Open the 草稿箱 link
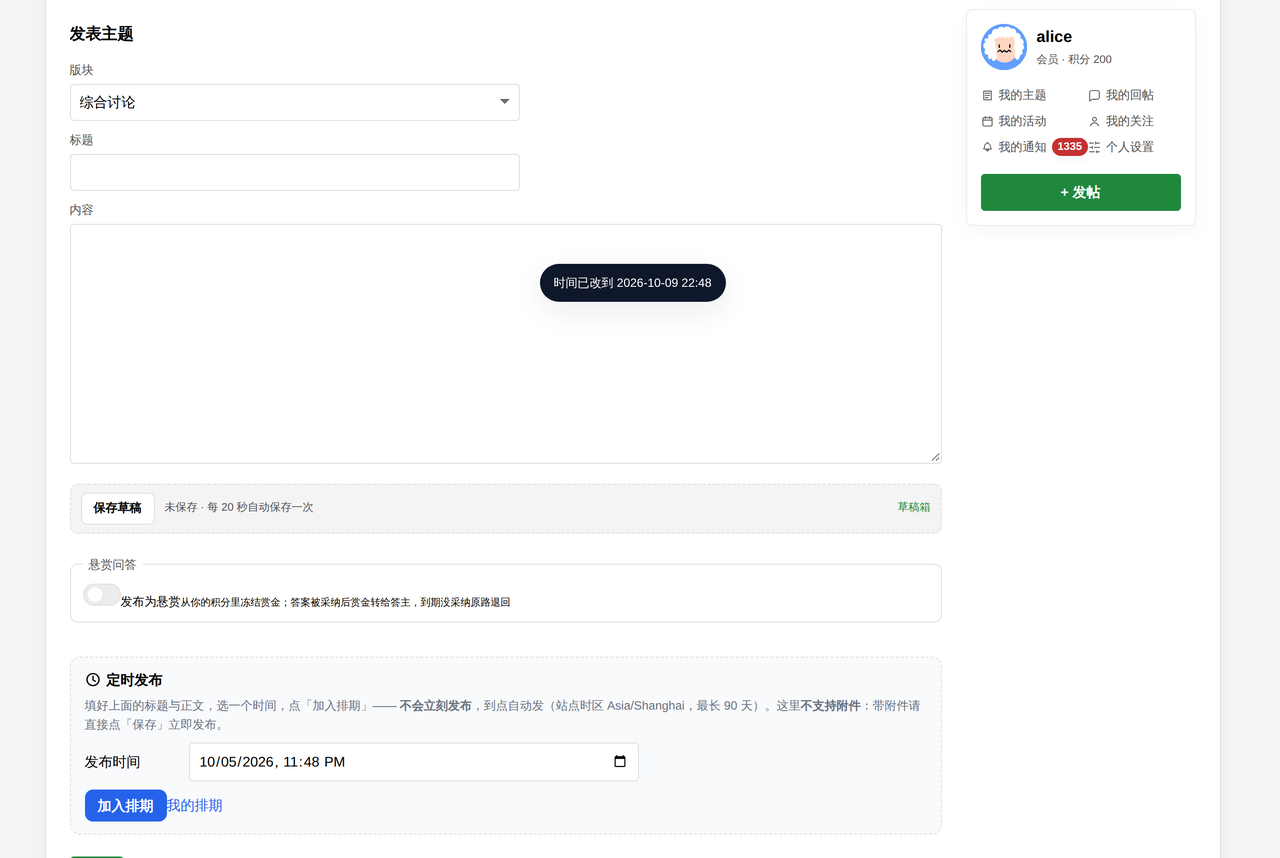This screenshot has height=858, width=1280. (914, 507)
